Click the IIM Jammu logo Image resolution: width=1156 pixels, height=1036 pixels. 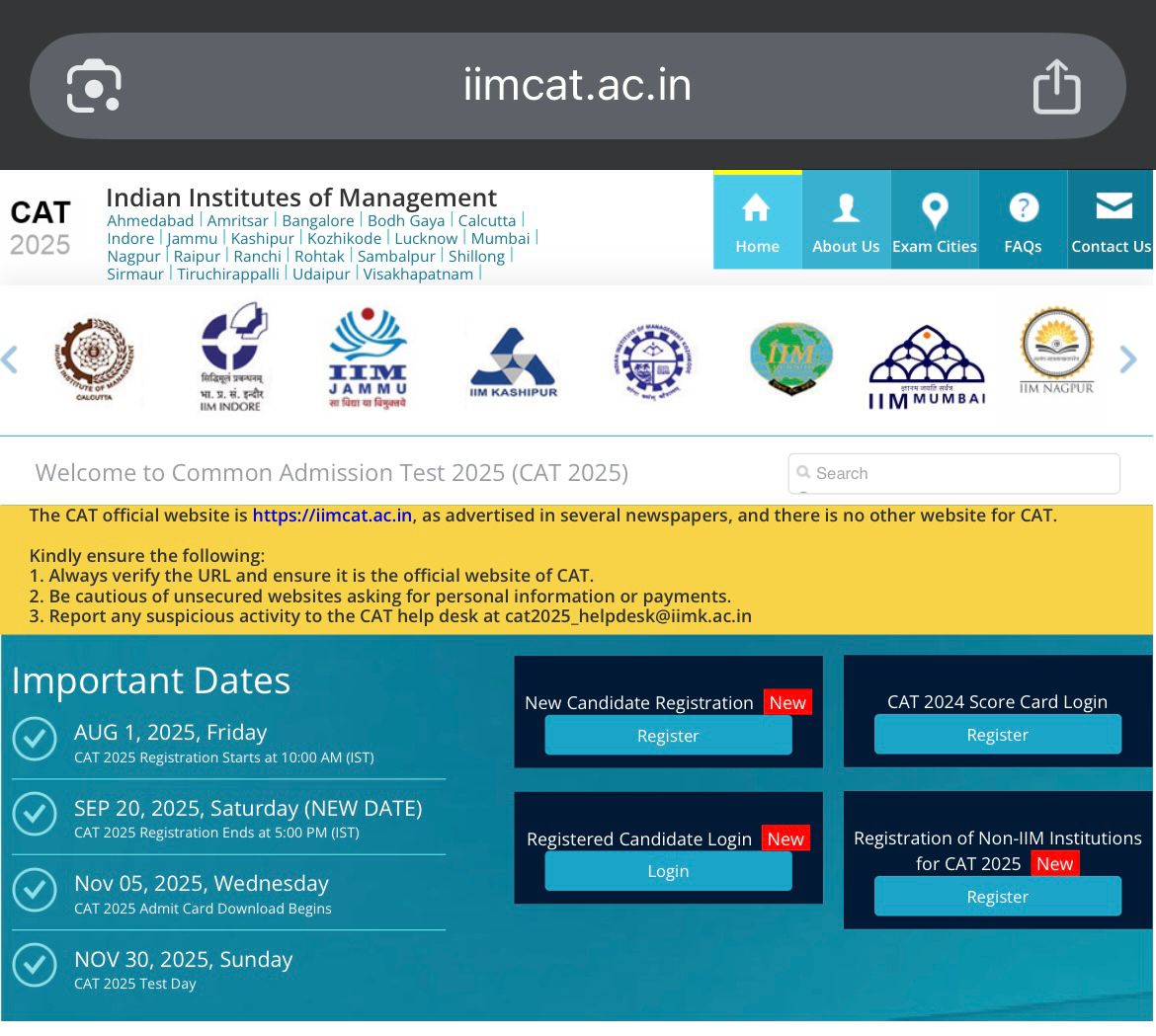coord(368,358)
